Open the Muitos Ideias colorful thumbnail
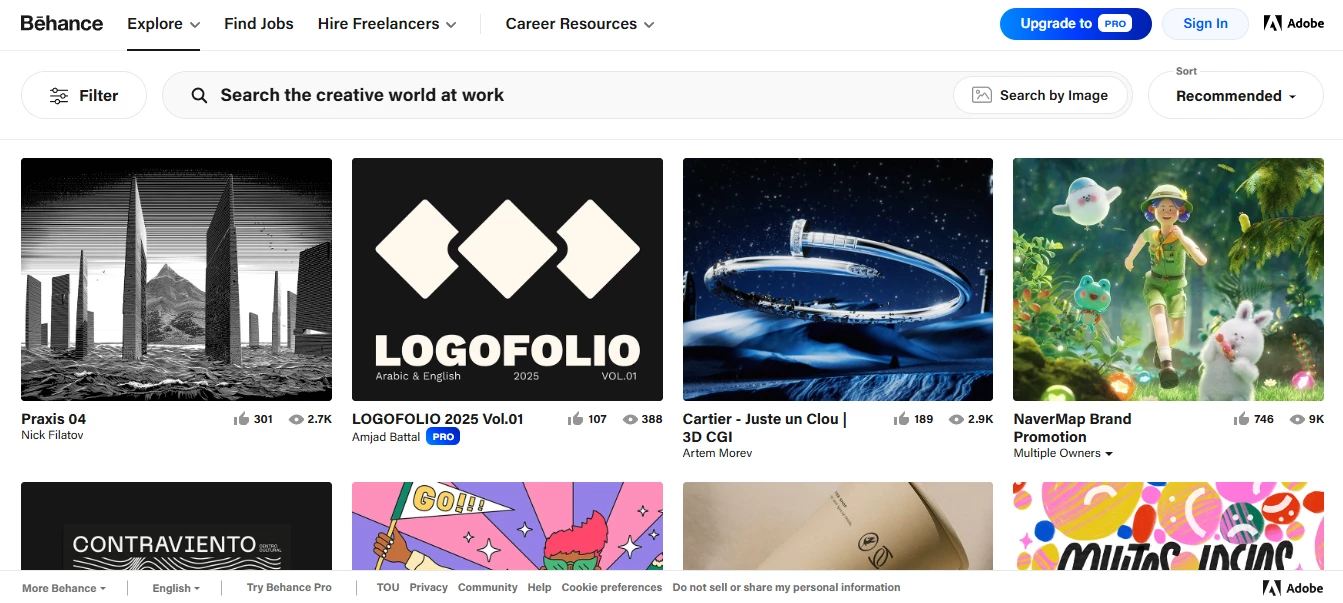 (1168, 526)
